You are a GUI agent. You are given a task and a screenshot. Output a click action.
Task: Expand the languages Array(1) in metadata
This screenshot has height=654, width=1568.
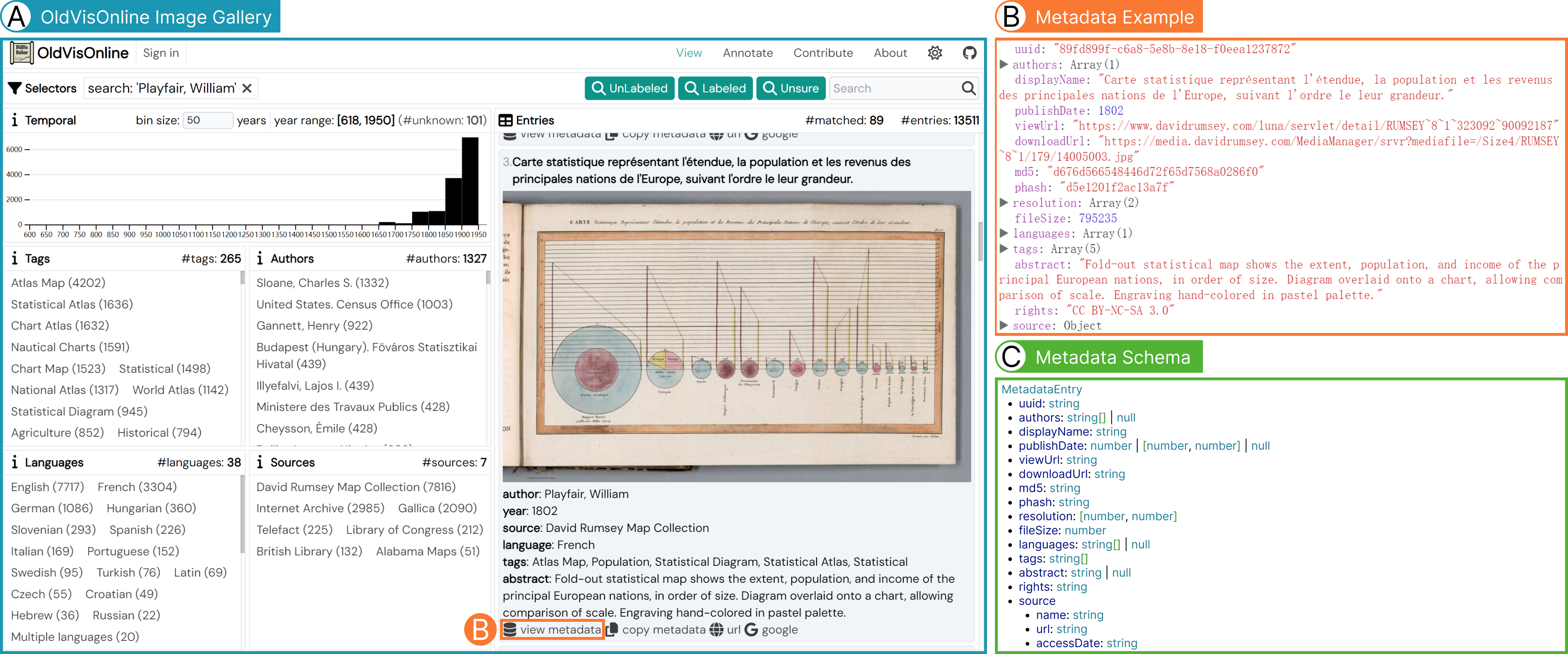point(1003,232)
